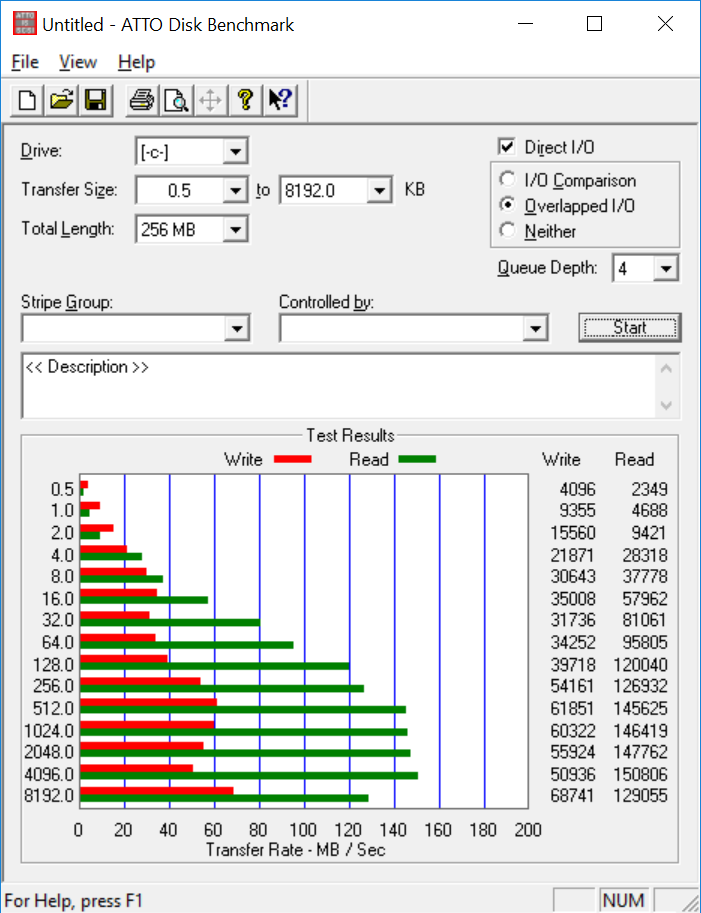Click the red write bar for 8192.0
The height and width of the screenshot is (913, 701).
tap(157, 791)
